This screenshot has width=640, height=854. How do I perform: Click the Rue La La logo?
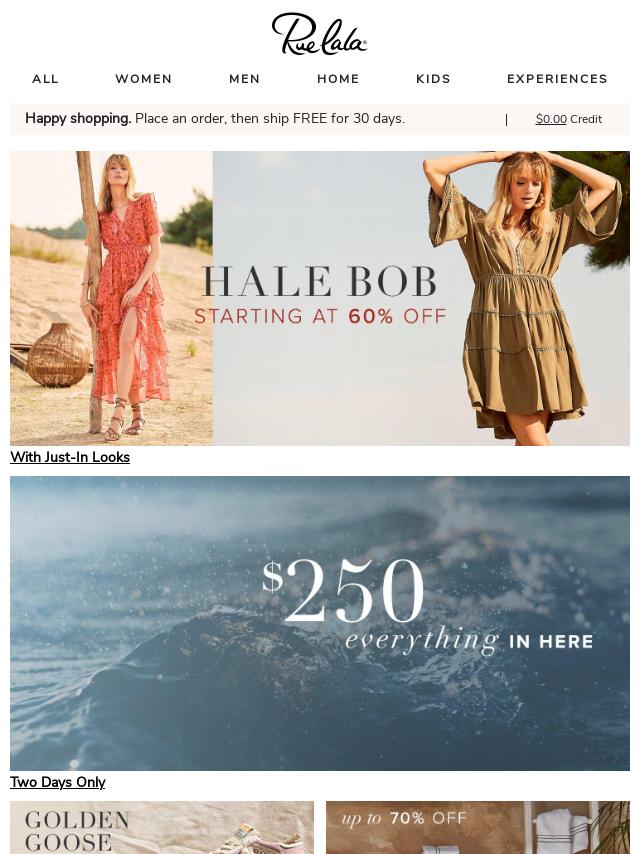(x=319, y=34)
